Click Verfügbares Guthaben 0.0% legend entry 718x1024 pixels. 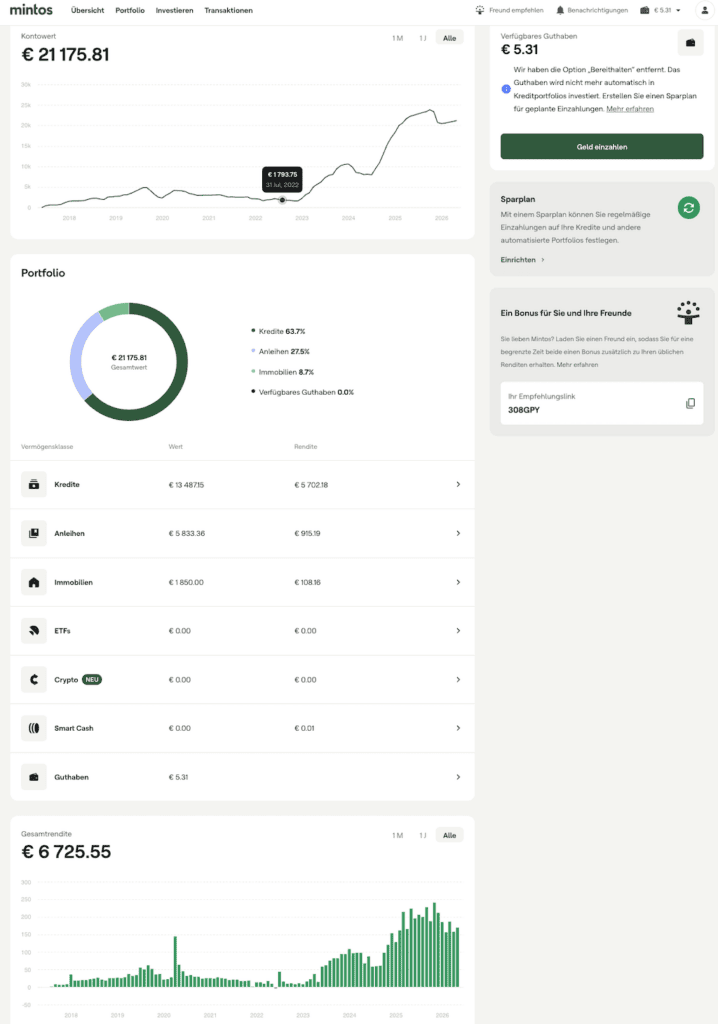(x=302, y=392)
